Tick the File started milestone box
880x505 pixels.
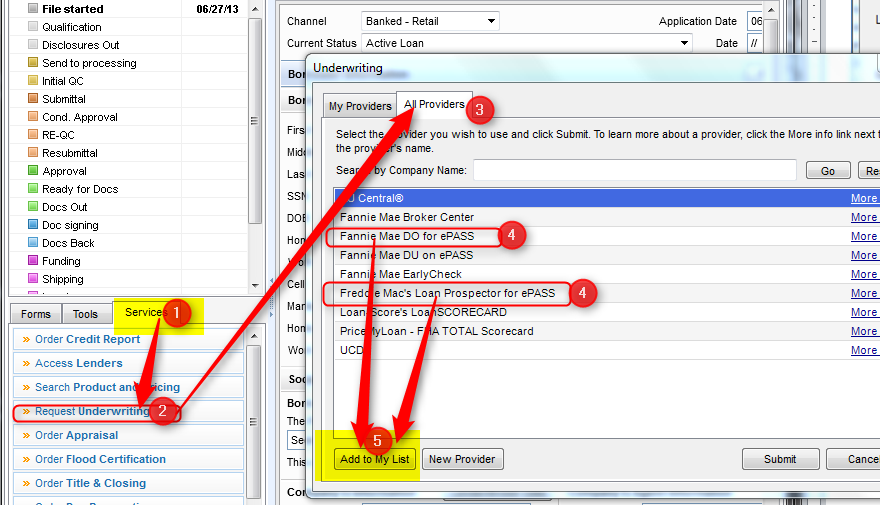(x=33, y=9)
